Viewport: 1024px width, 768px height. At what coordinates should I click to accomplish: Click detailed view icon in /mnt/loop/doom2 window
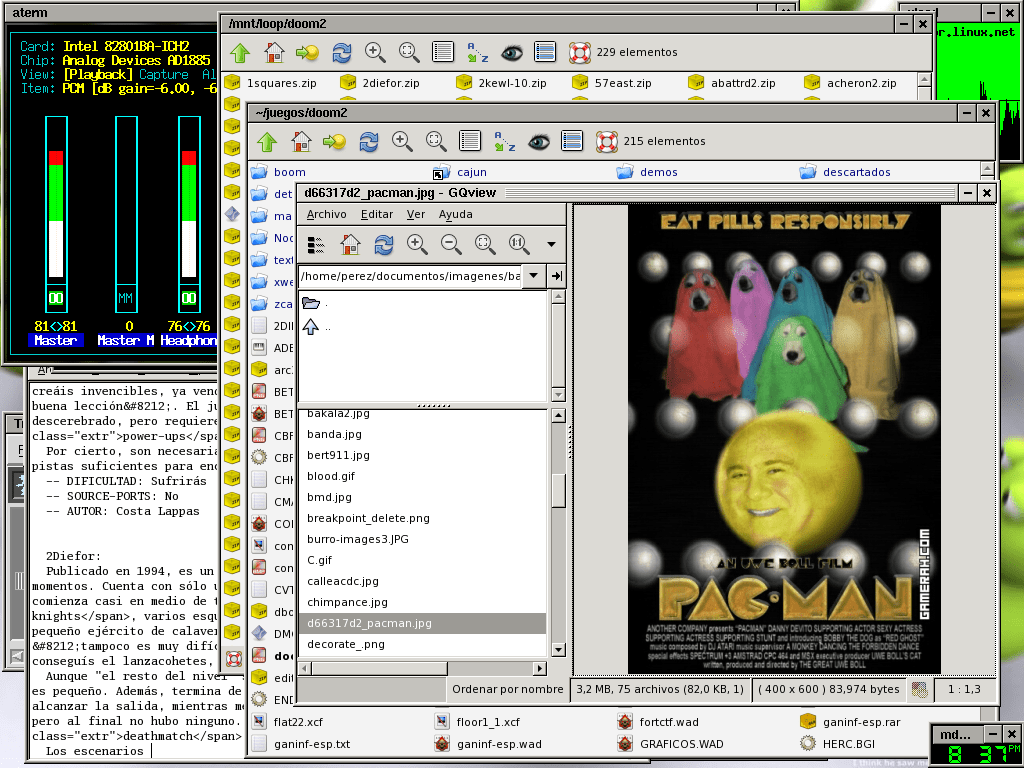pos(545,52)
